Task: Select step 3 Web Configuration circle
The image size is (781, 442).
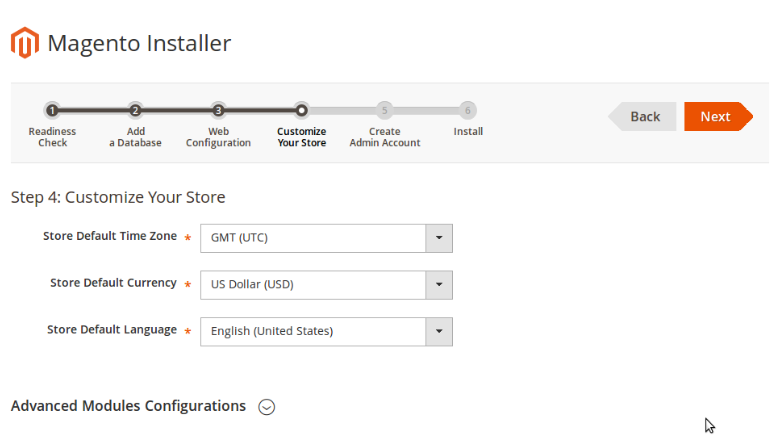Action: (x=218, y=110)
